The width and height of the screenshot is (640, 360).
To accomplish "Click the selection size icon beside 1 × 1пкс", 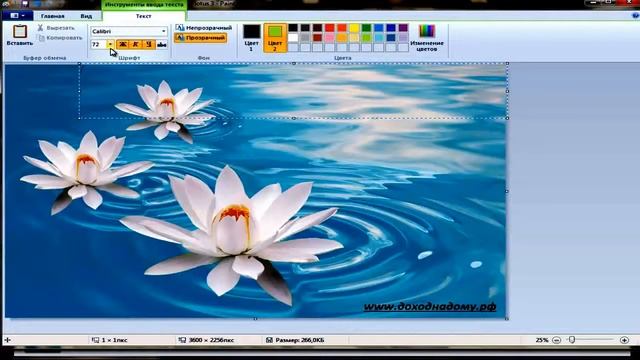I will 95,340.
